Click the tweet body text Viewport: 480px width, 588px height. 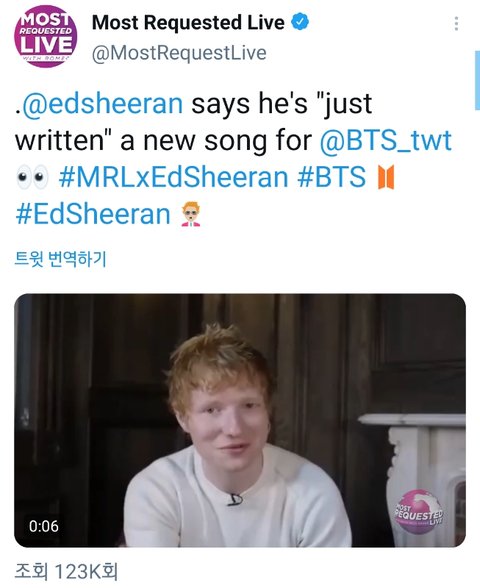click(x=233, y=159)
